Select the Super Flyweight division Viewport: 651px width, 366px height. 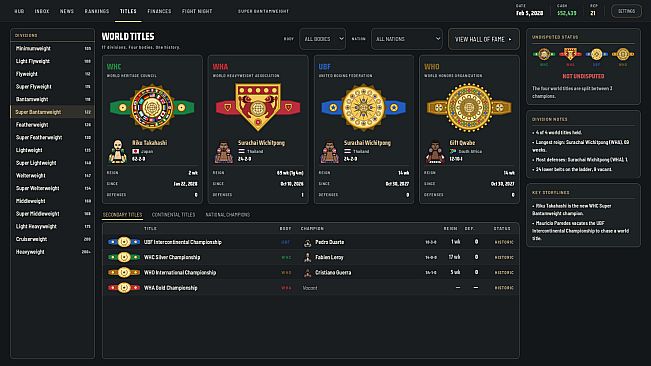pos(53,87)
